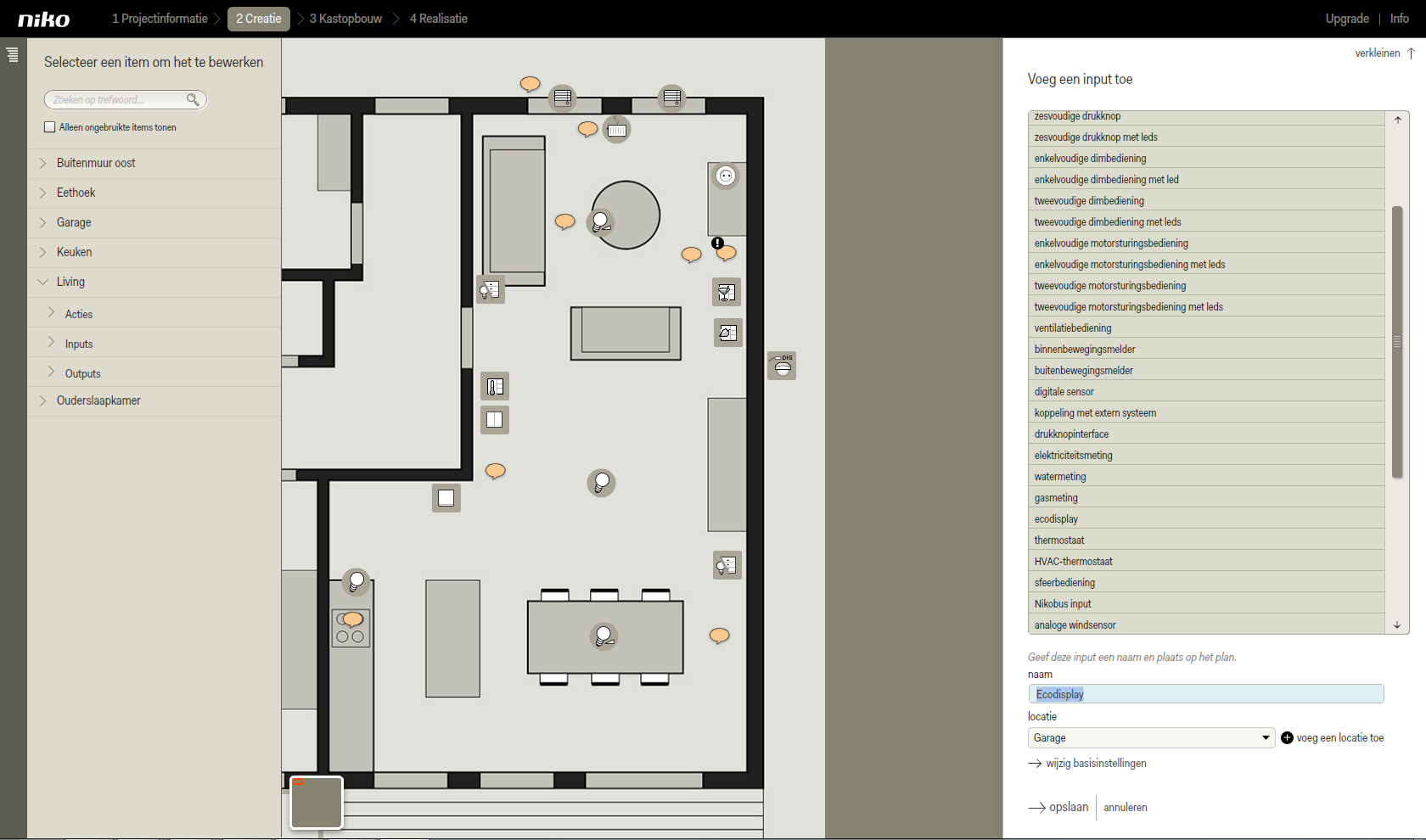The height and width of the screenshot is (840, 1426).
Task: Enable 'Alleen ongebruikte items tonen' checkbox
Action: [49, 127]
